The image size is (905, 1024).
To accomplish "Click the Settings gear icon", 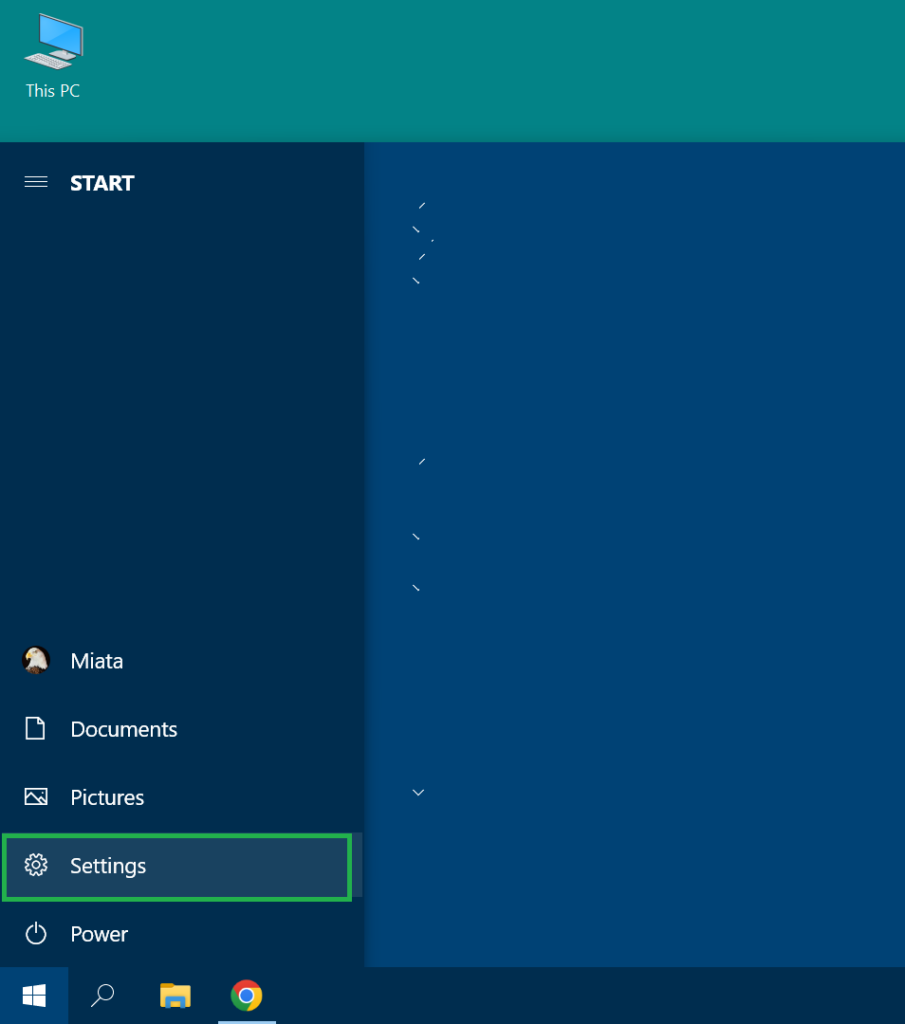I will pos(36,866).
